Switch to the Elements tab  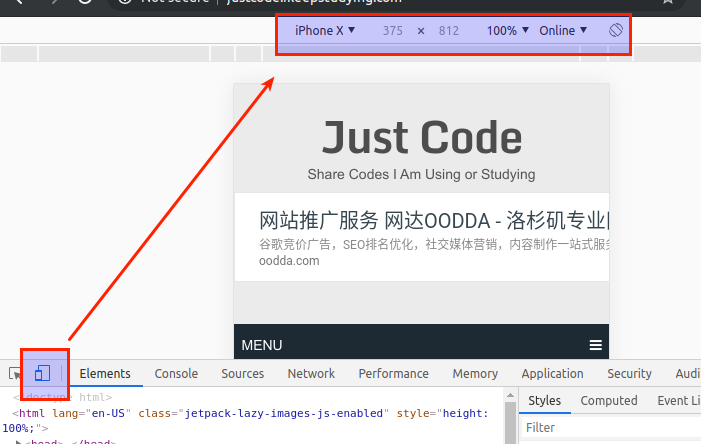pyautogui.click(x=105, y=373)
